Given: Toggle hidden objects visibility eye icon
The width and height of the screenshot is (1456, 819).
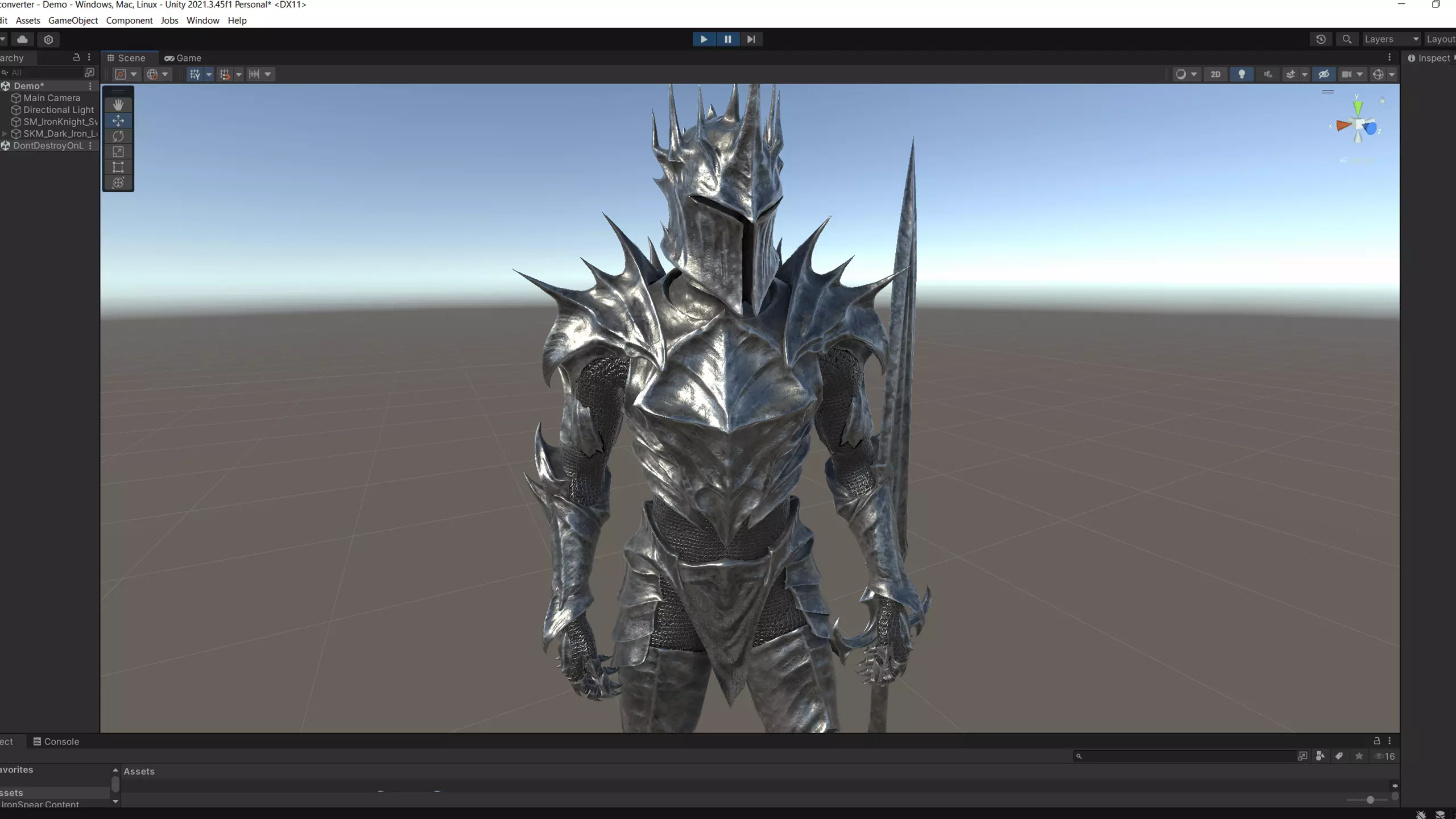Looking at the screenshot, I should coord(1323,75).
